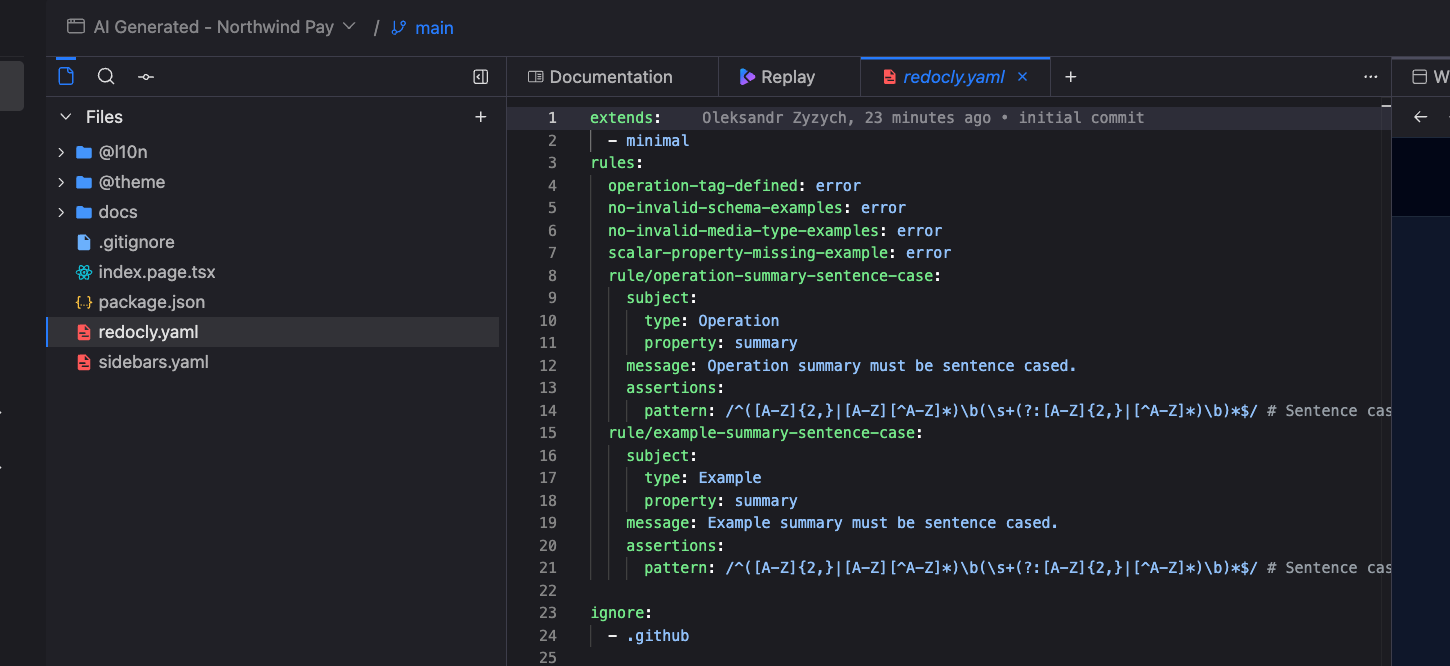1450x666 pixels.
Task: Collapse the Files section
Action: tap(66, 117)
